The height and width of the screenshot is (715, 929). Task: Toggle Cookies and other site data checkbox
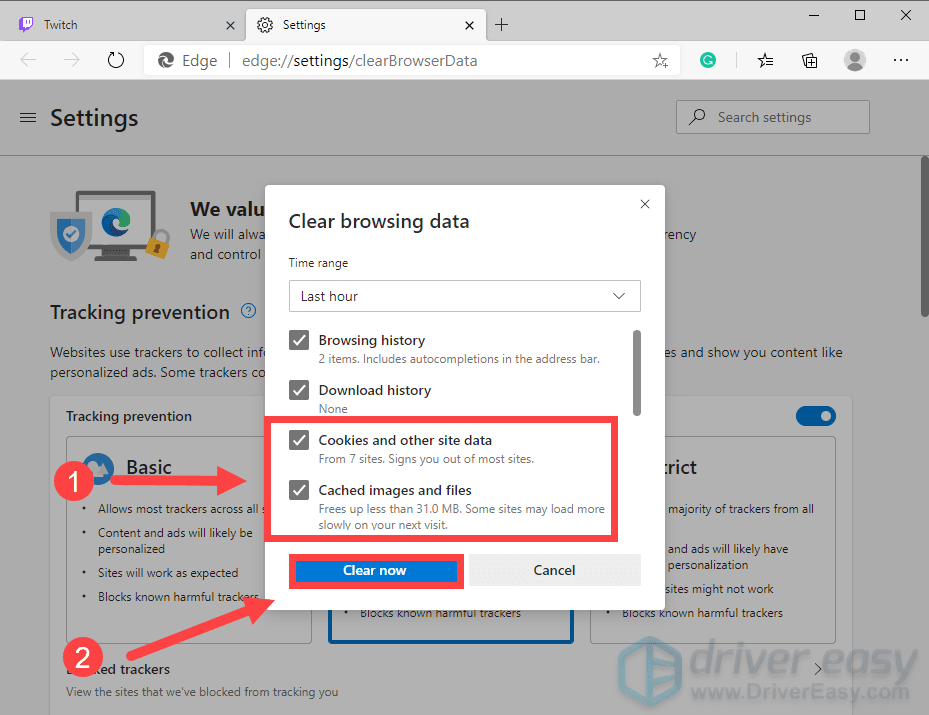pyautogui.click(x=299, y=440)
